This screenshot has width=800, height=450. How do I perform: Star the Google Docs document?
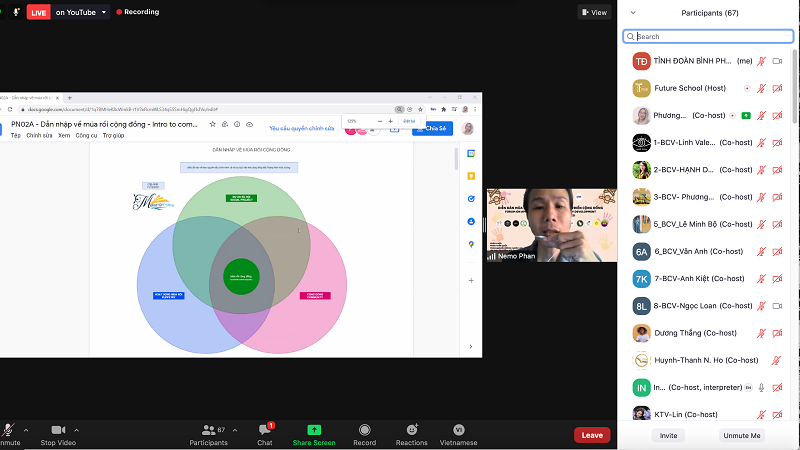tap(212, 124)
